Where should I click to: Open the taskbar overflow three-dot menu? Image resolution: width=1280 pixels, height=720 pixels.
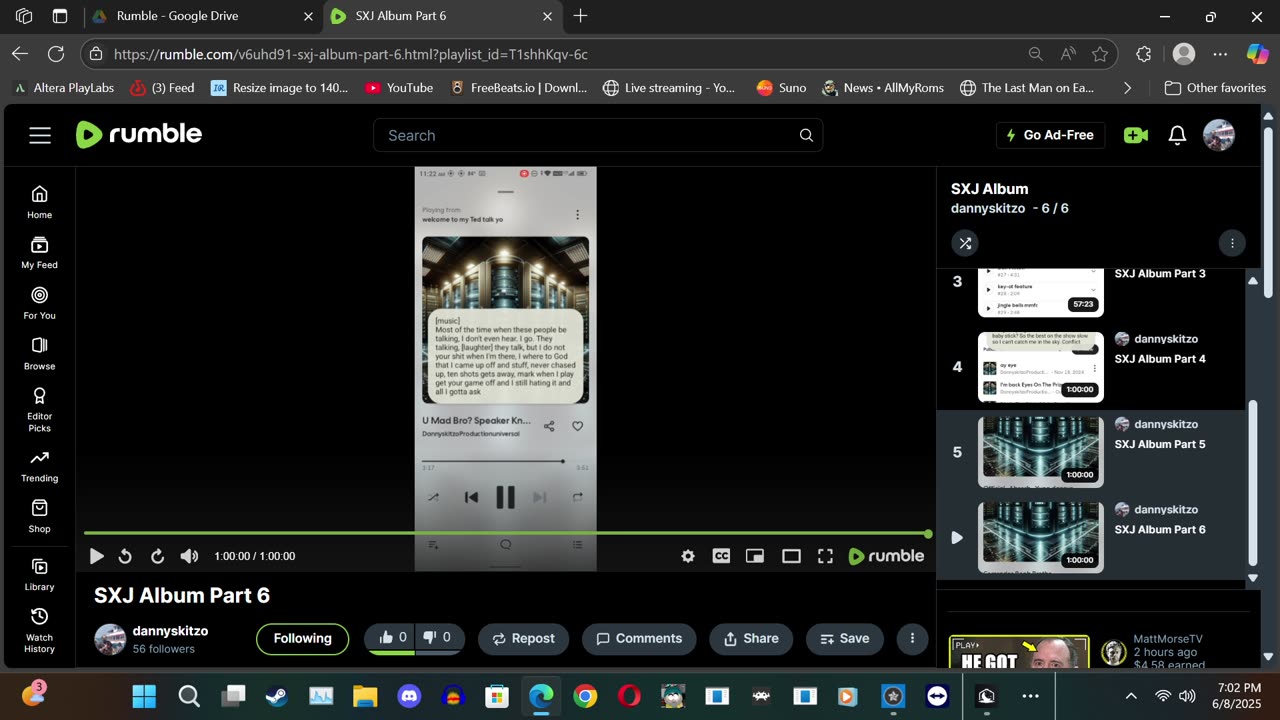tap(1030, 696)
